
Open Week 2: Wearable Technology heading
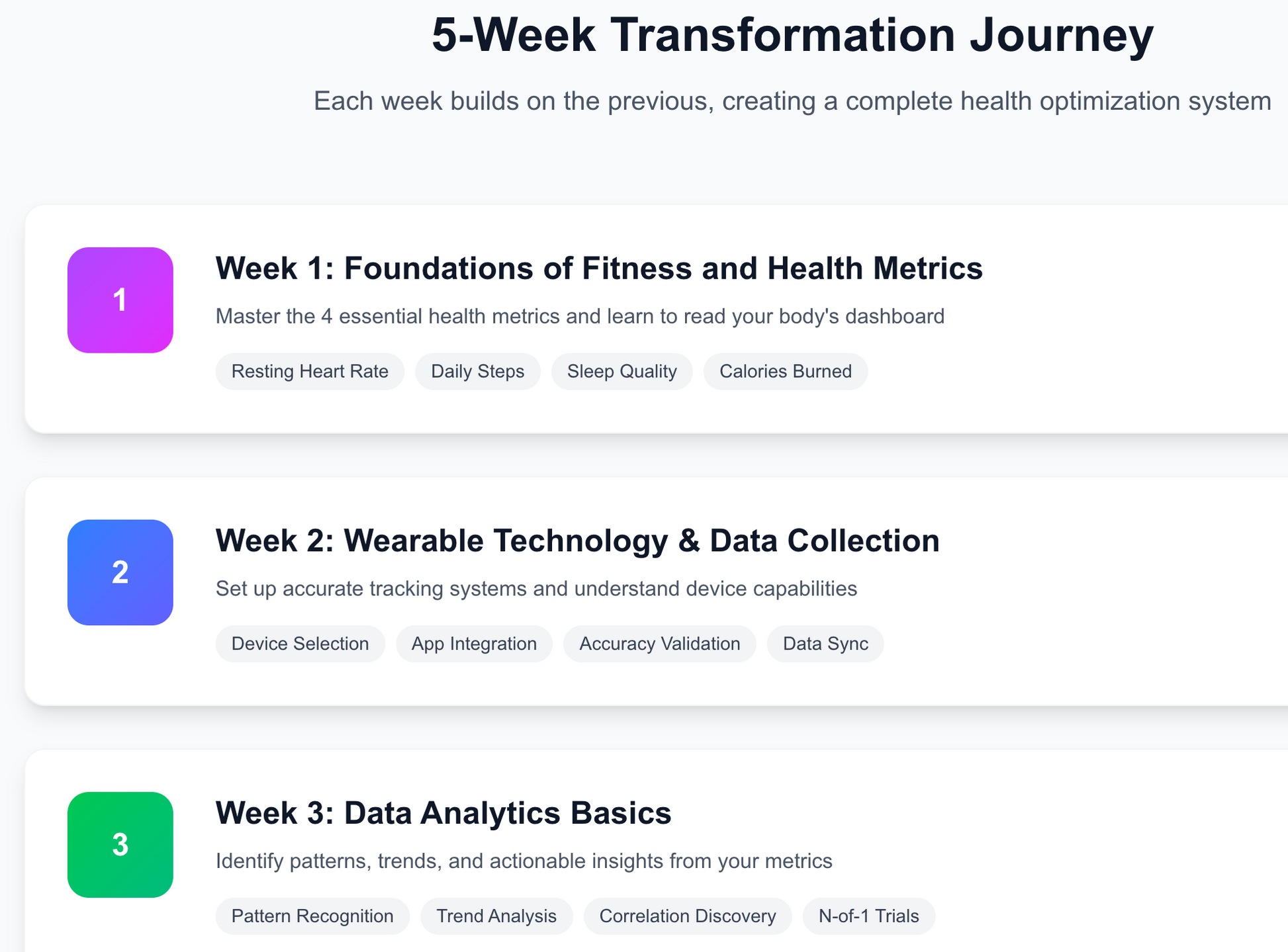[x=577, y=541]
